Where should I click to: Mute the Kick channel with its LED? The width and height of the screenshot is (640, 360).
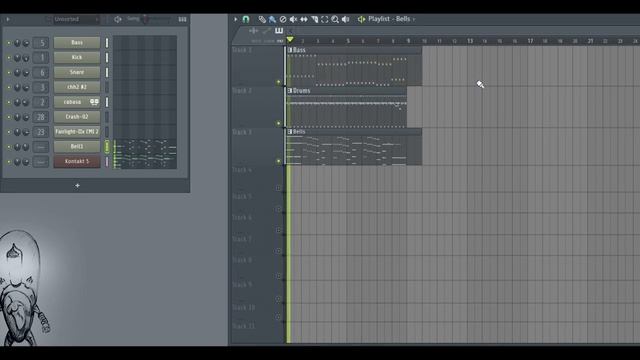(x=9, y=58)
